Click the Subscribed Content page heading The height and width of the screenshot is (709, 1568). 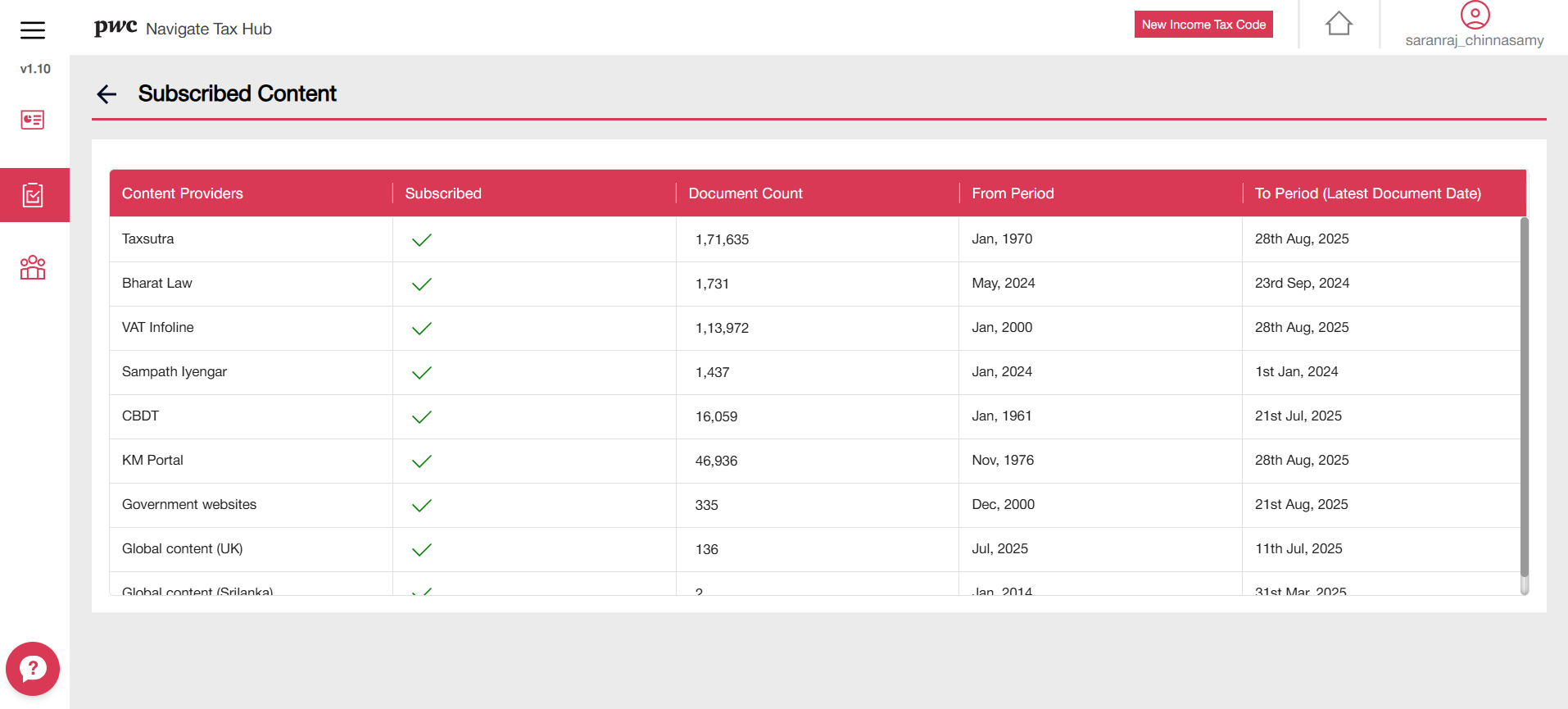click(238, 93)
